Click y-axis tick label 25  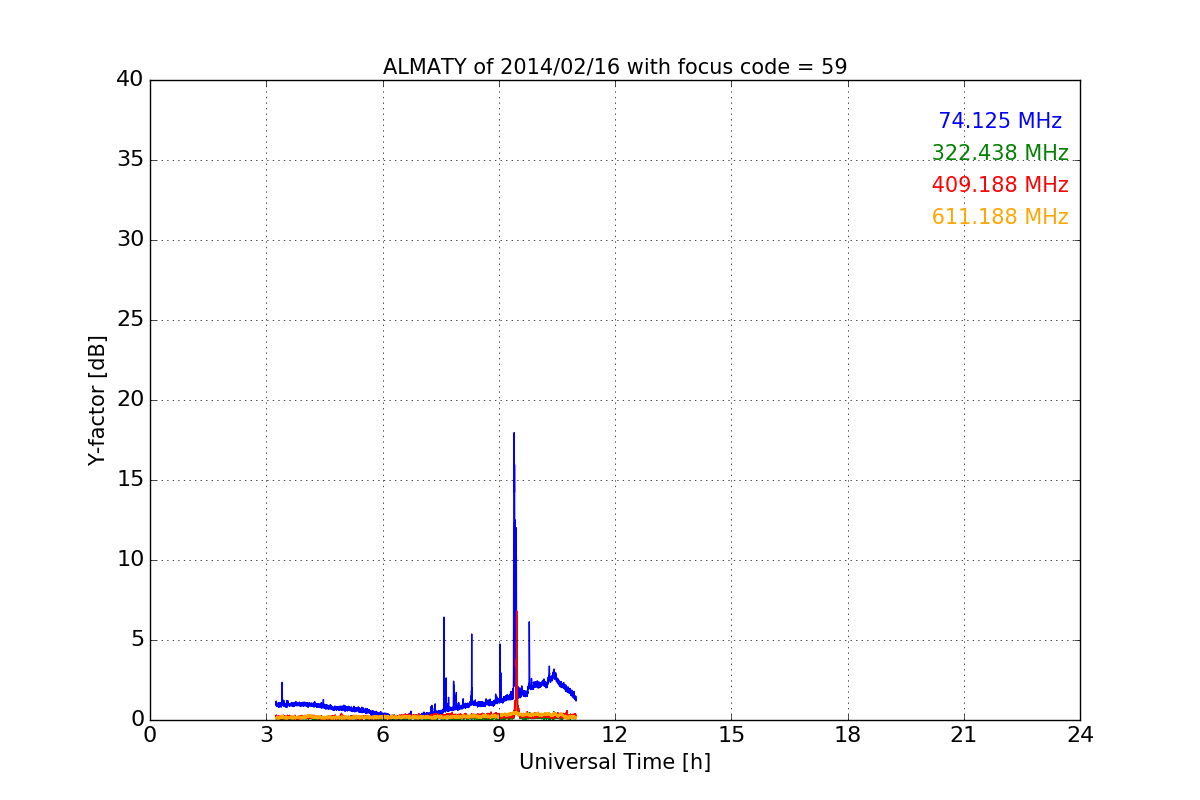point(130,320)
